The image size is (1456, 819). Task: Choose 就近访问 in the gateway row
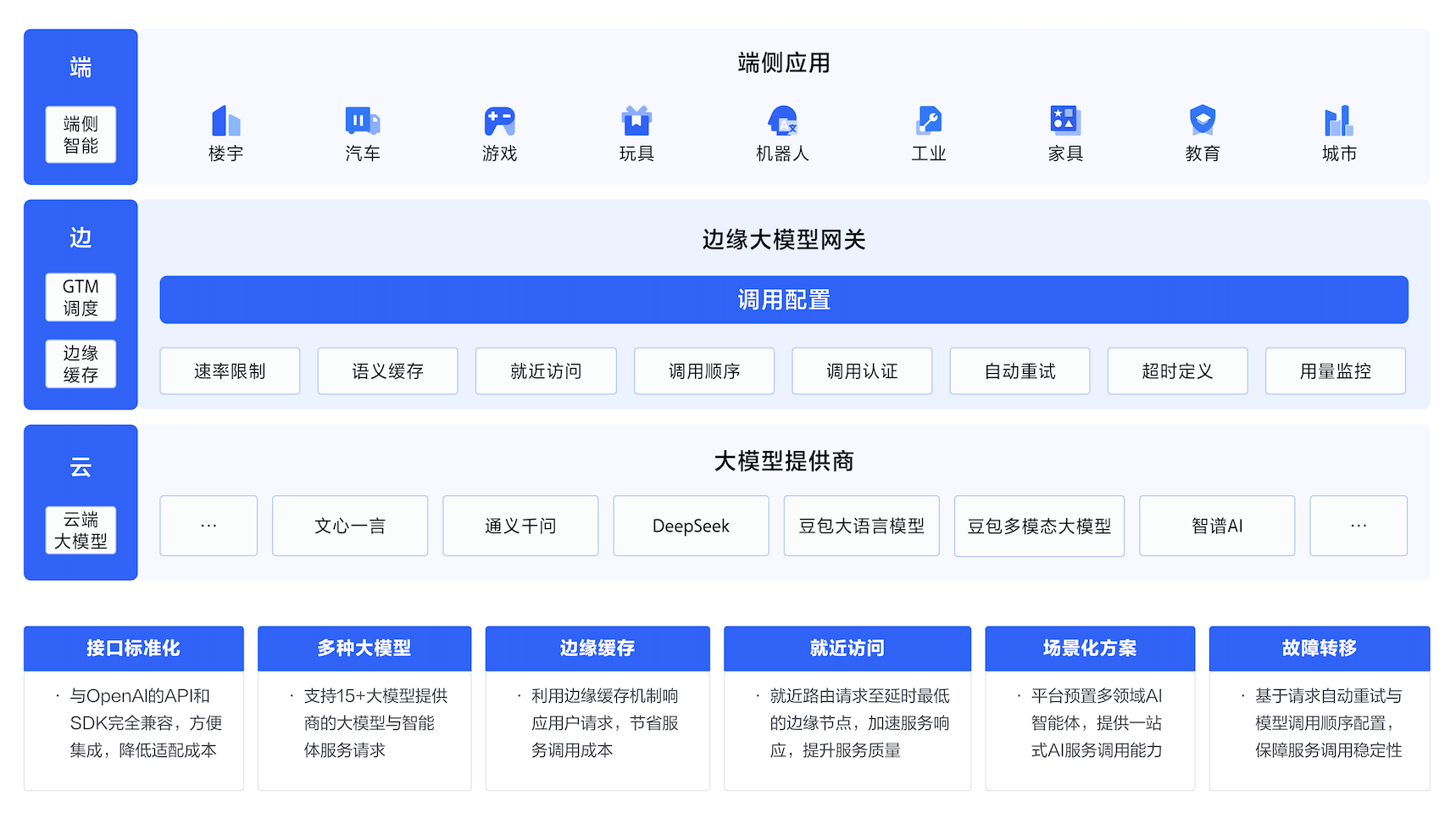546,371
